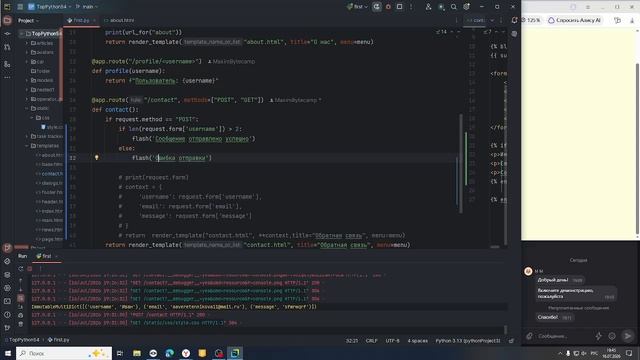The height and width of the screenshot is (360, 640).
Task: Open the AI Assistant sparkle icon
Action: 441,7
